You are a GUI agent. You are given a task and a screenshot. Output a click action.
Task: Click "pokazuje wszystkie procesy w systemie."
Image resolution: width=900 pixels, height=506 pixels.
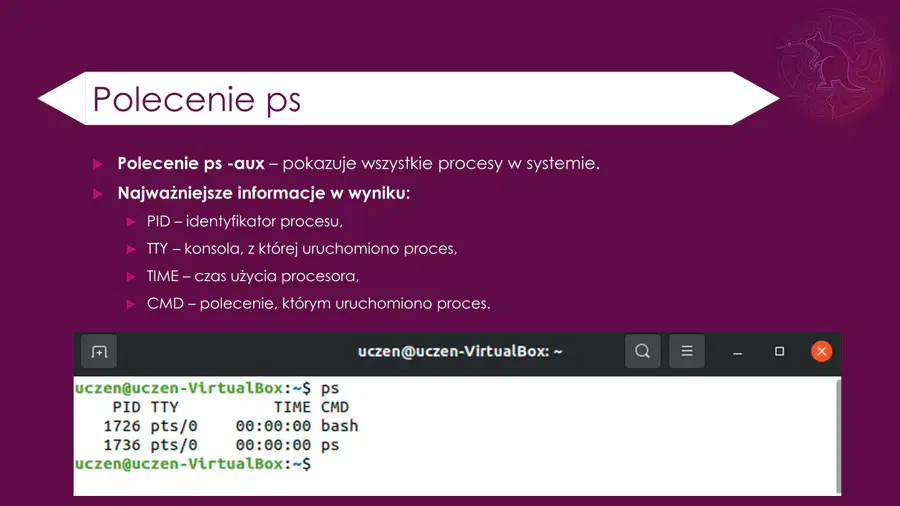441,164
